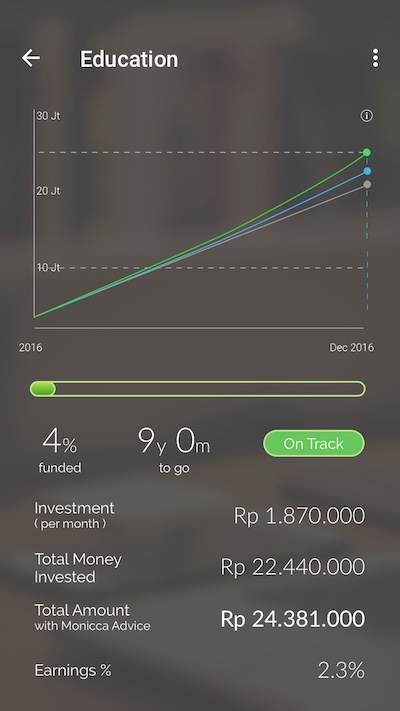400x711 pixels.
Task: Tap the 30 Jt axis label
Action: click(x=49, y=116)
